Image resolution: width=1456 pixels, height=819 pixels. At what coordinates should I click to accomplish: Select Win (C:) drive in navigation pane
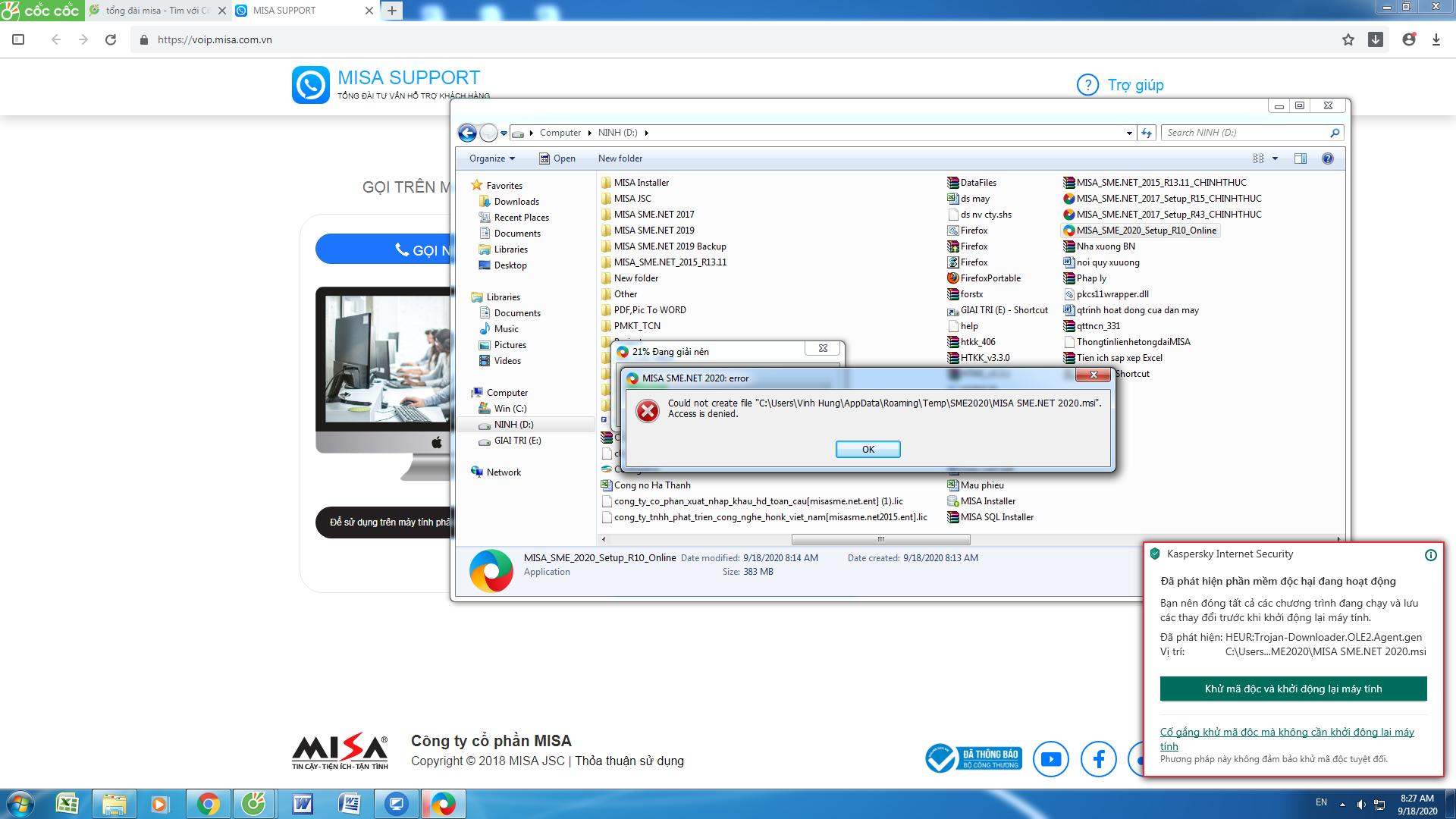pyautogui.click(x=510, y=409)
